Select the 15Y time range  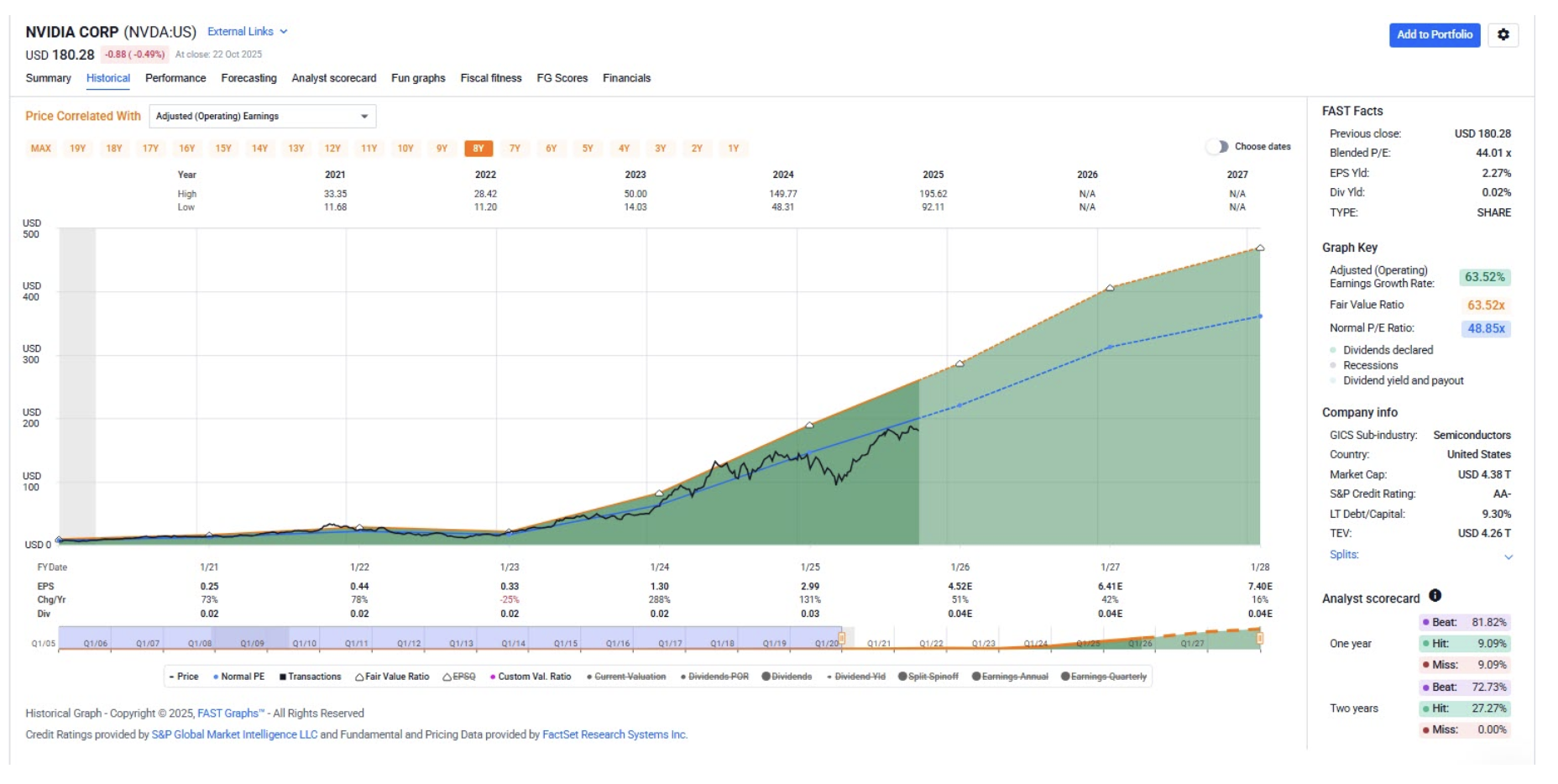(x=223, y=149)
